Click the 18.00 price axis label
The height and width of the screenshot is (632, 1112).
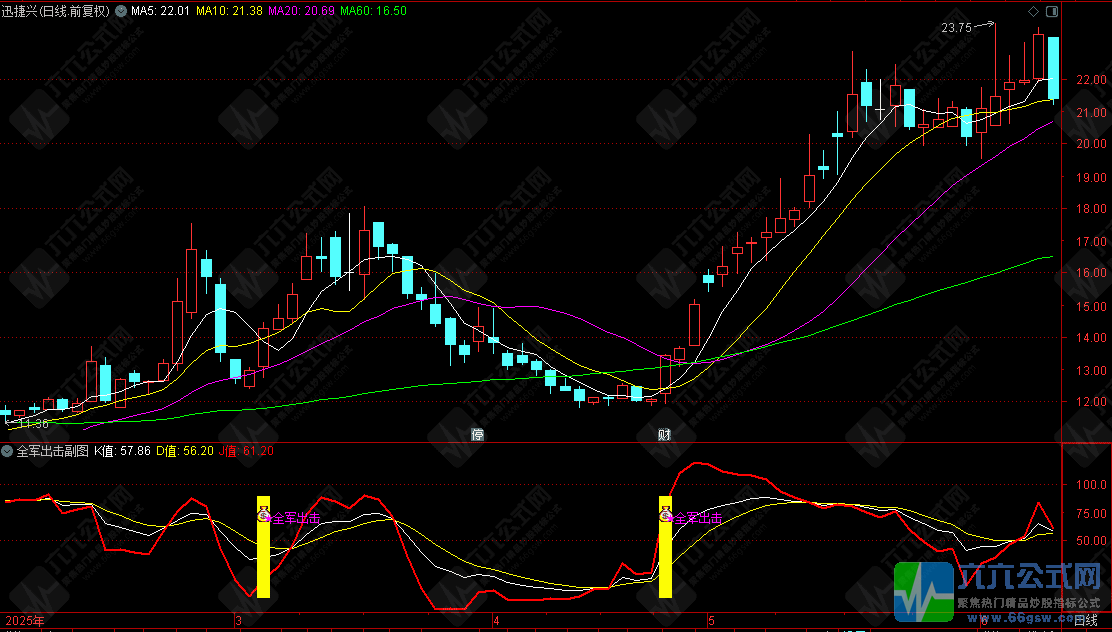(1091, 209)
